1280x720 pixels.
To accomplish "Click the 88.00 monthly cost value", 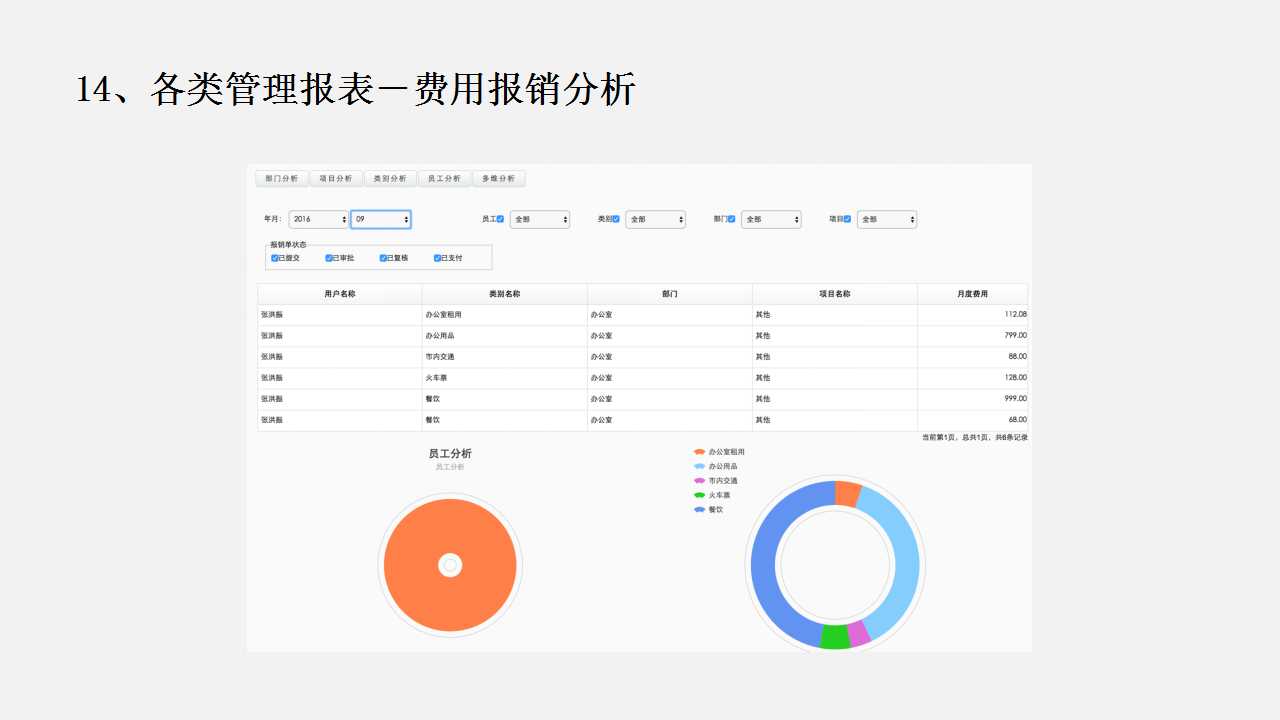I will click(x=1017, y=357).
